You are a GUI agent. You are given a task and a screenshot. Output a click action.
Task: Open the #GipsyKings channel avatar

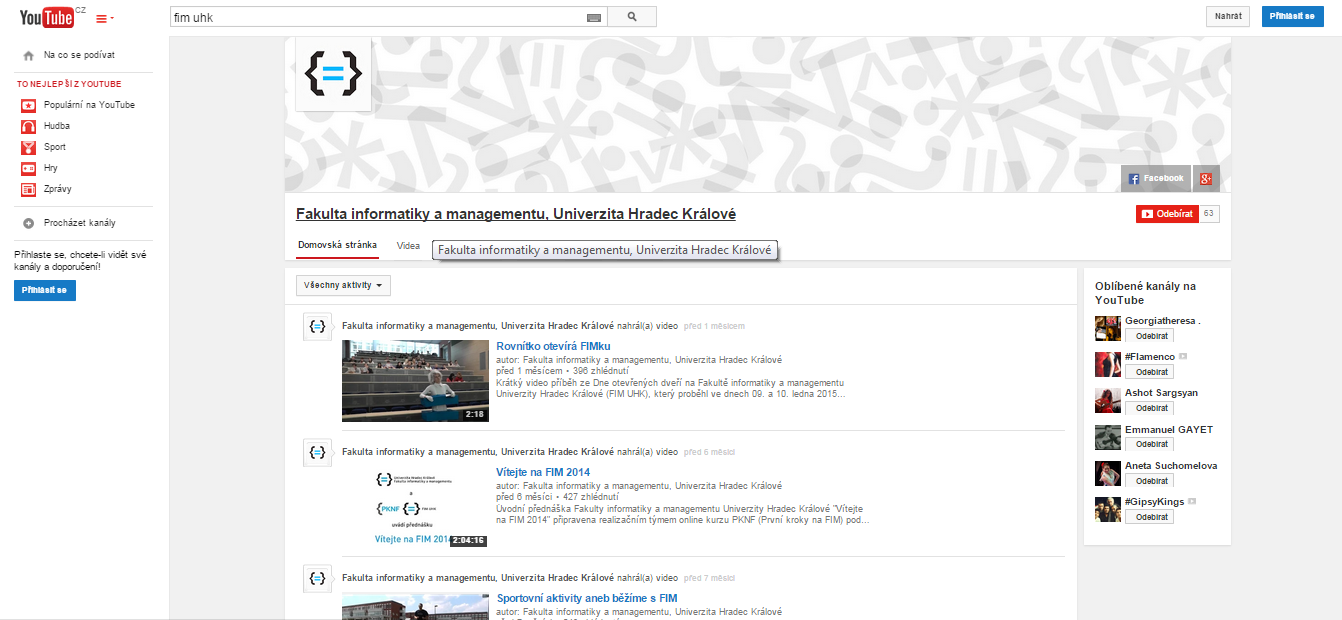(x=1107, y=509)
